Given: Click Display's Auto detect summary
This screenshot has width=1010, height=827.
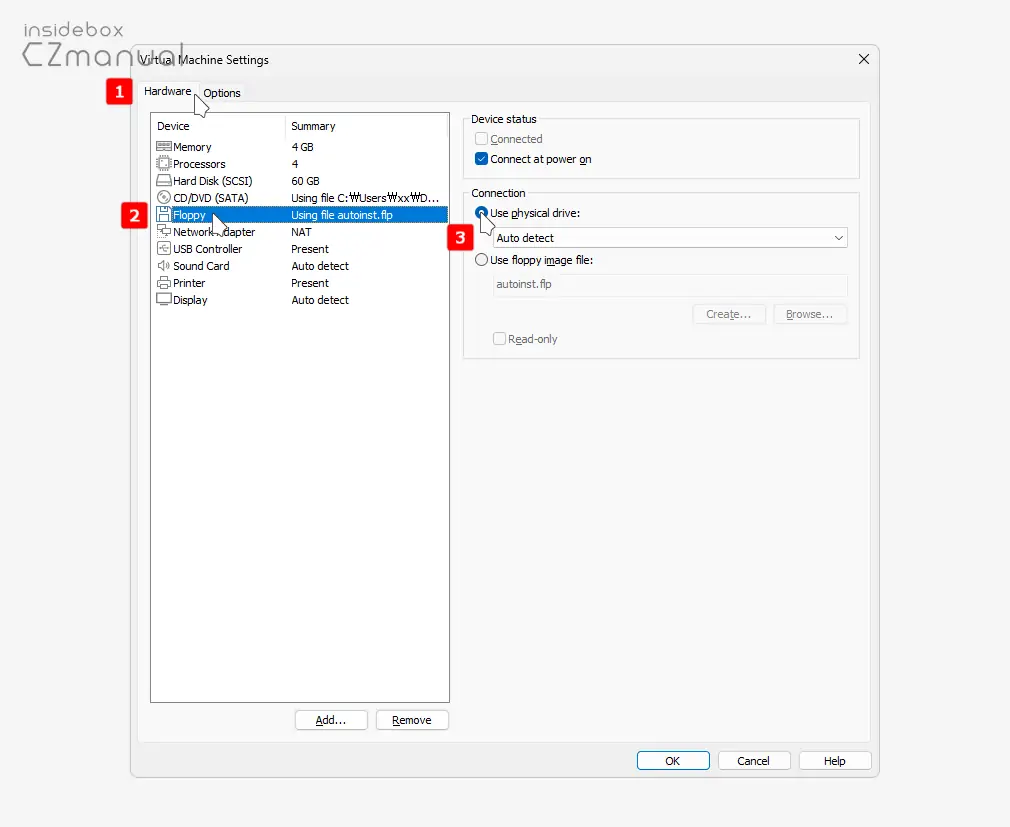Looking at the screenshot, I should (x=320, y=300).
